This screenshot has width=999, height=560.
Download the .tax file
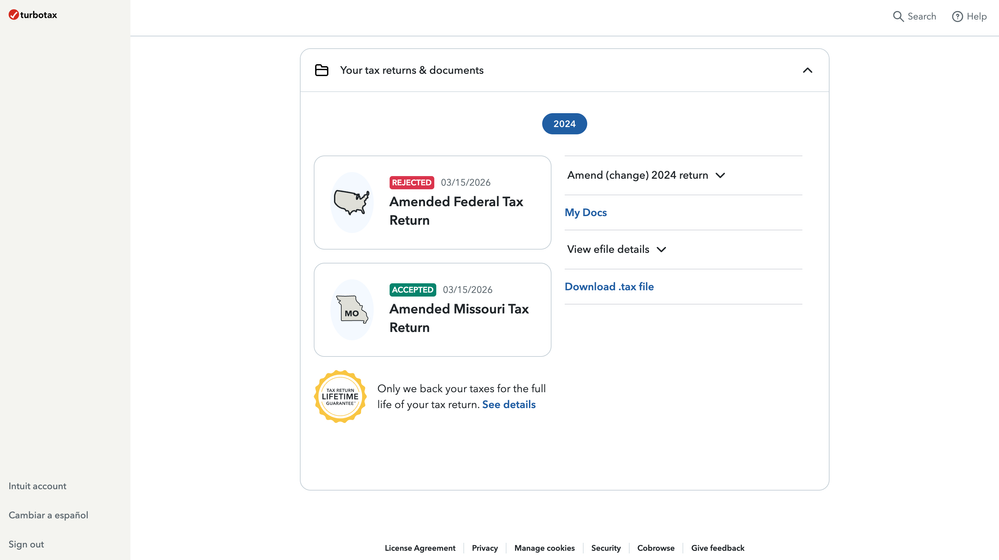tap(609, 286)
